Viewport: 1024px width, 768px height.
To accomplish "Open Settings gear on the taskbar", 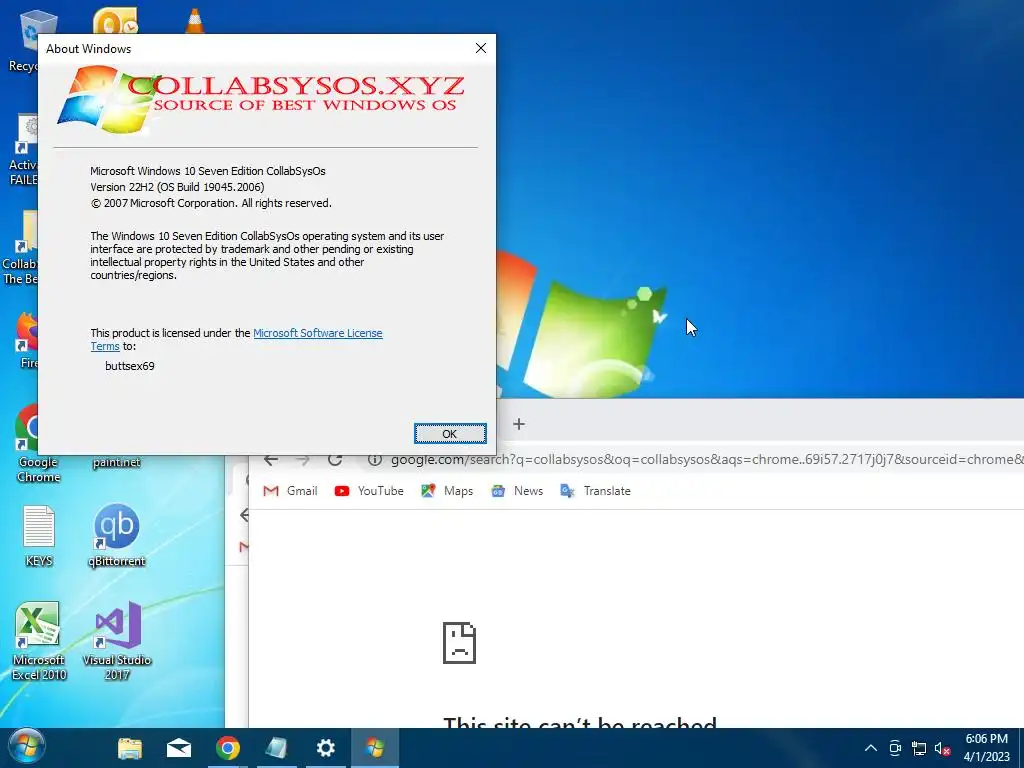I will point(325,748).
